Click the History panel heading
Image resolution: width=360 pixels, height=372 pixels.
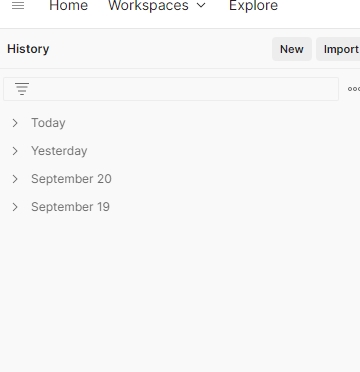click(28, 49)
